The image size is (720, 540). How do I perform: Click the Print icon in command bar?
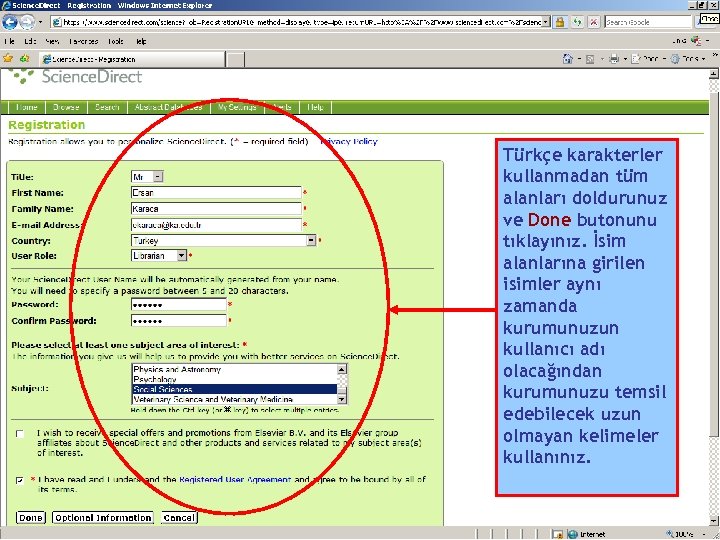click(x=614, y=59)
